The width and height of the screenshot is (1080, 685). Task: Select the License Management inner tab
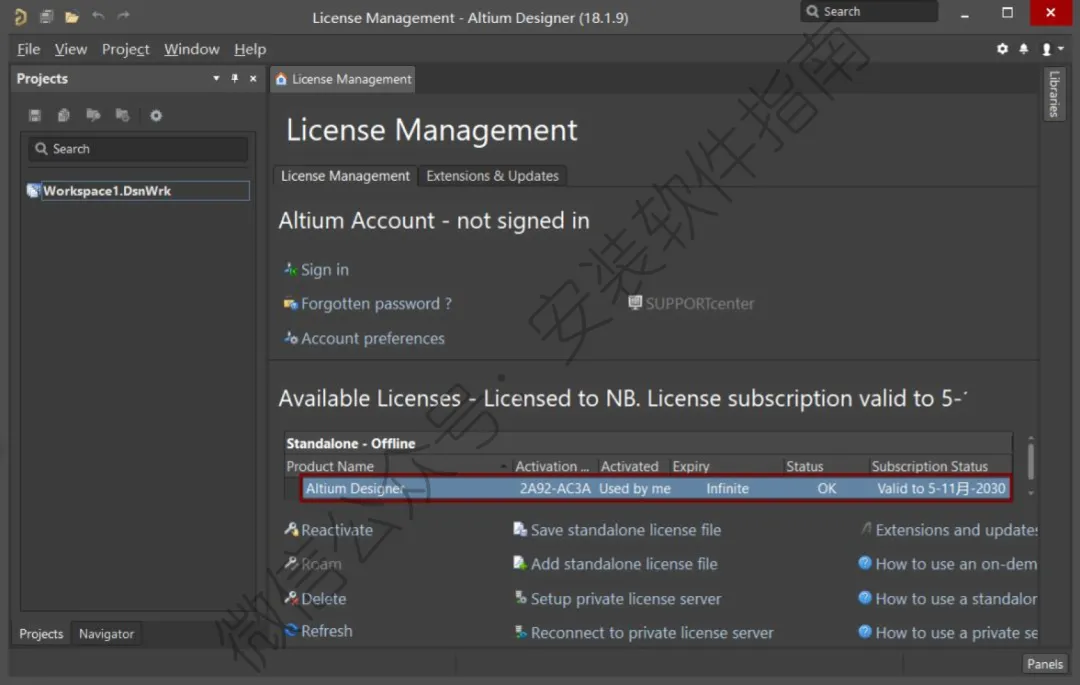point(345,176)
